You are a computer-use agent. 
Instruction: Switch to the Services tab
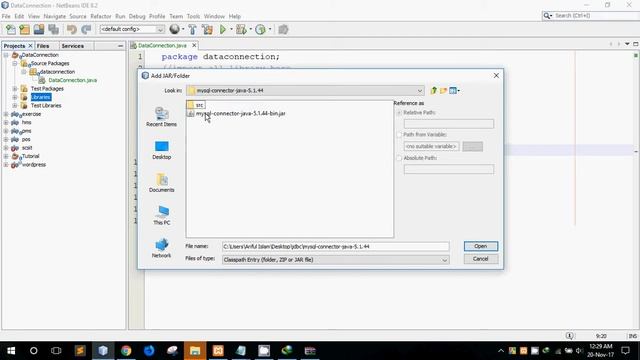(73, 46)
